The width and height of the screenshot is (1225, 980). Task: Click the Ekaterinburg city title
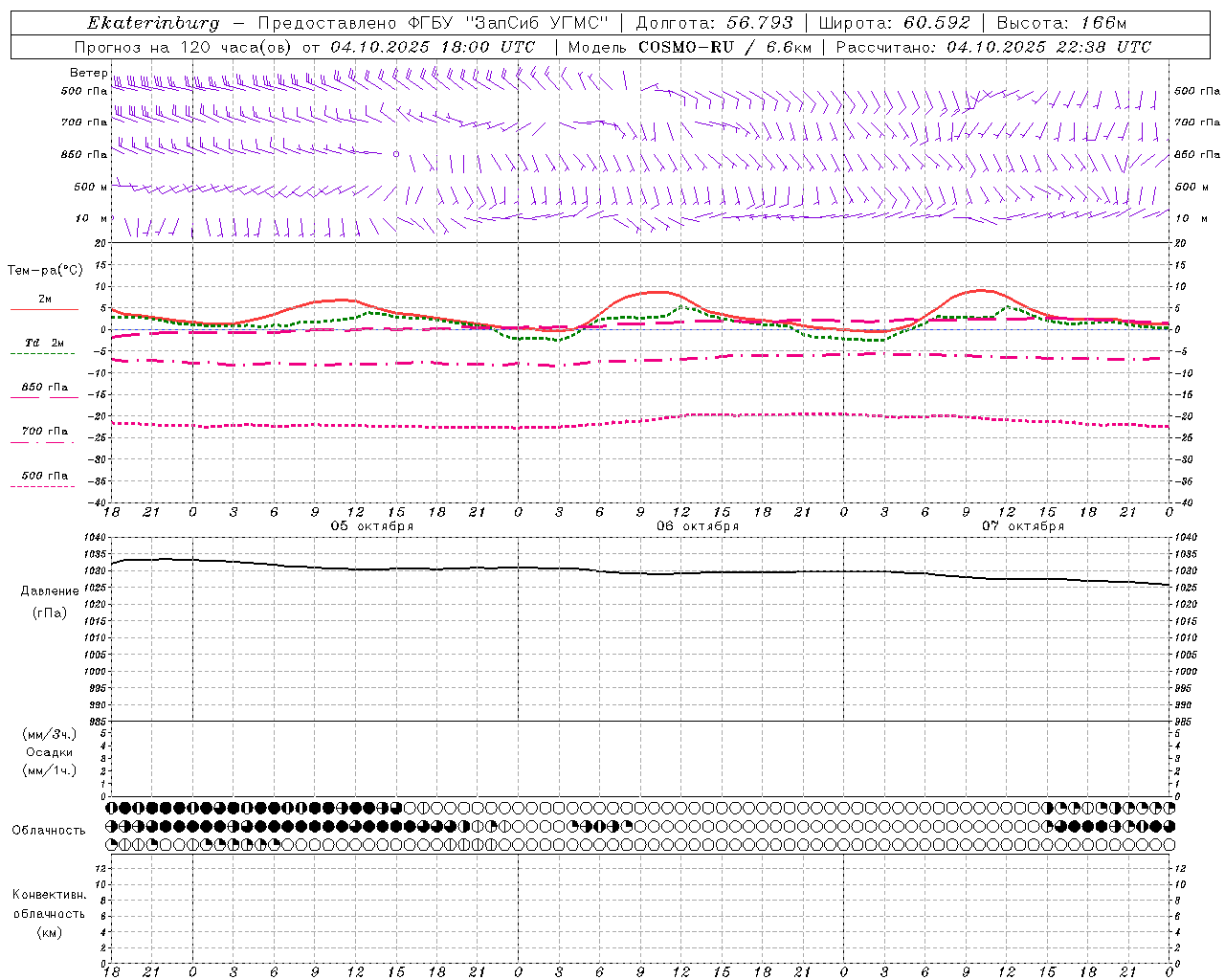(x=153, y=23)
